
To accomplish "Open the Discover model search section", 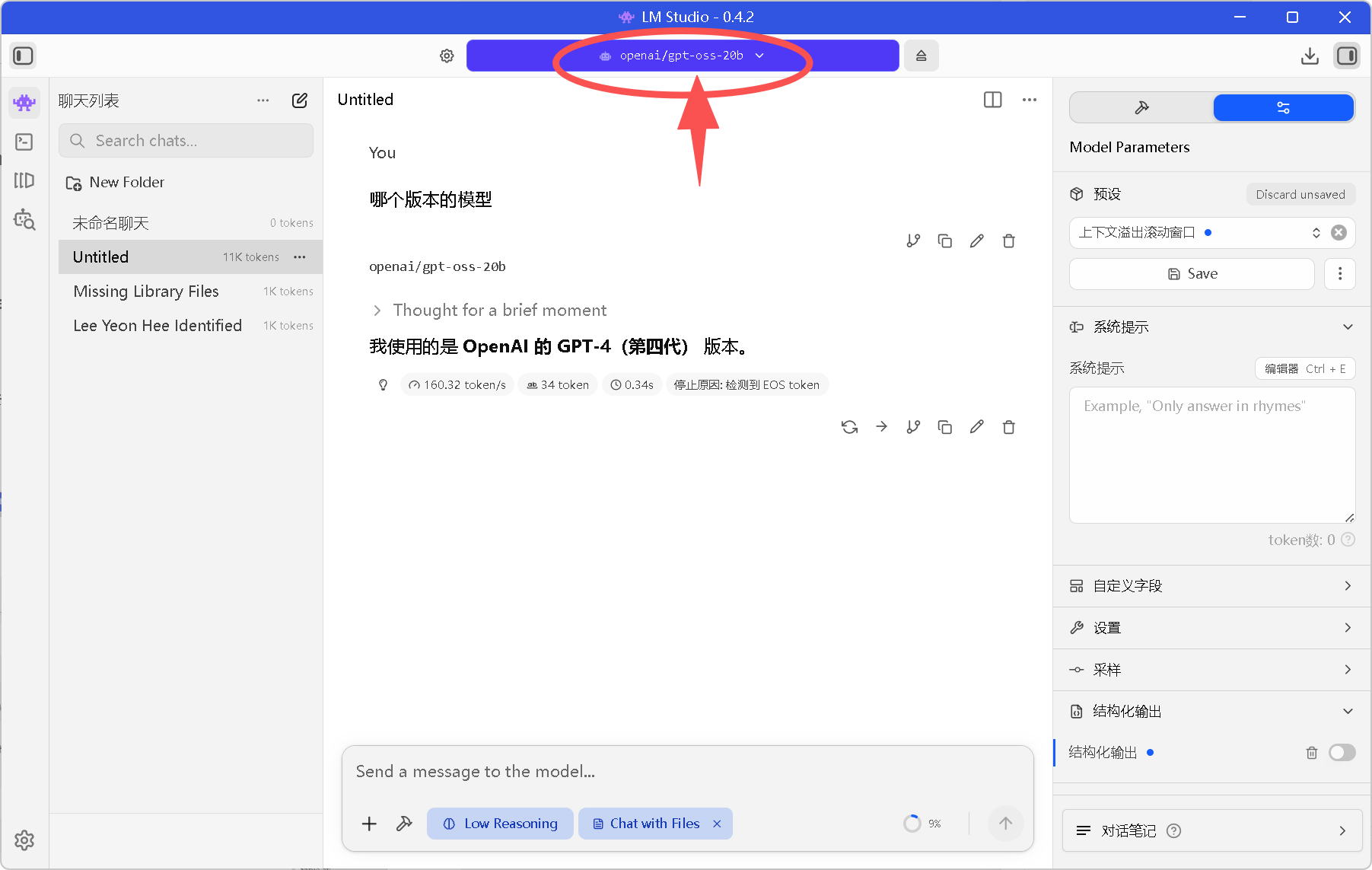I will (x=24, y=219).
